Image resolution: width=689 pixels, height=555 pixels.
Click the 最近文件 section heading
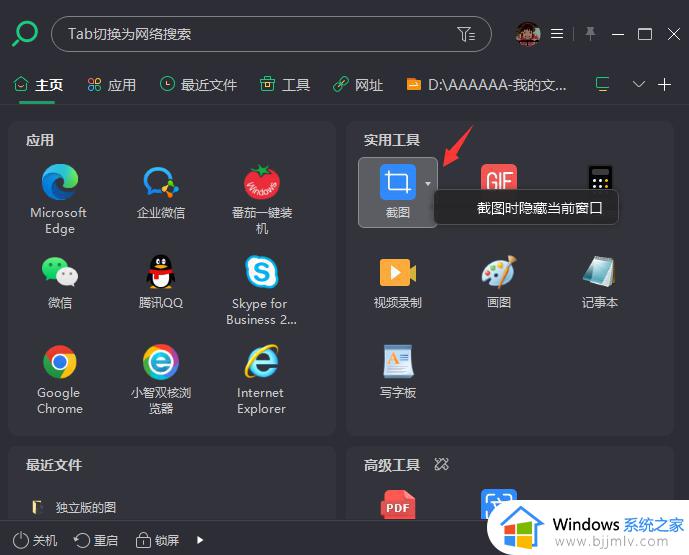(54, 465)
